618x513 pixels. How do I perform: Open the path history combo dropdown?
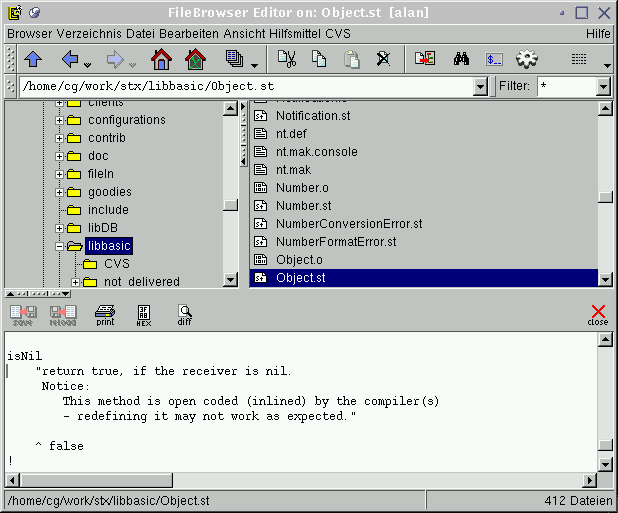tap(480, 86)
